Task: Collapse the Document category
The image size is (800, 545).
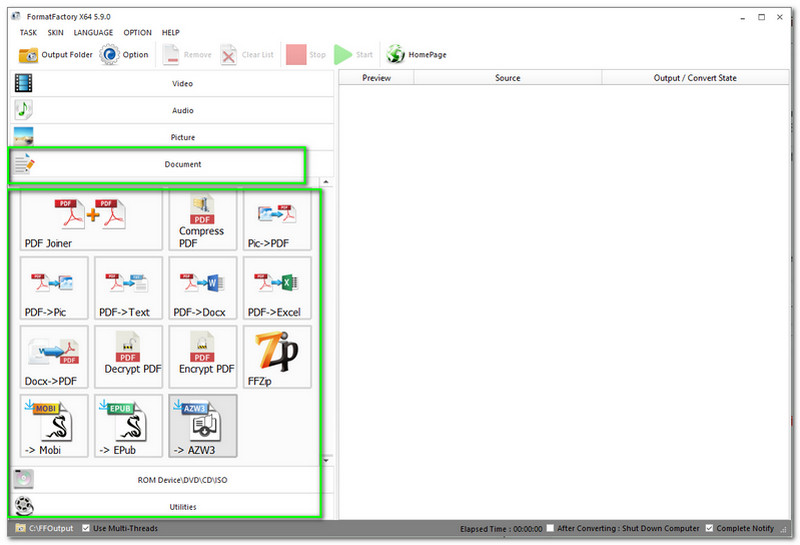Action: coord(172,164)
